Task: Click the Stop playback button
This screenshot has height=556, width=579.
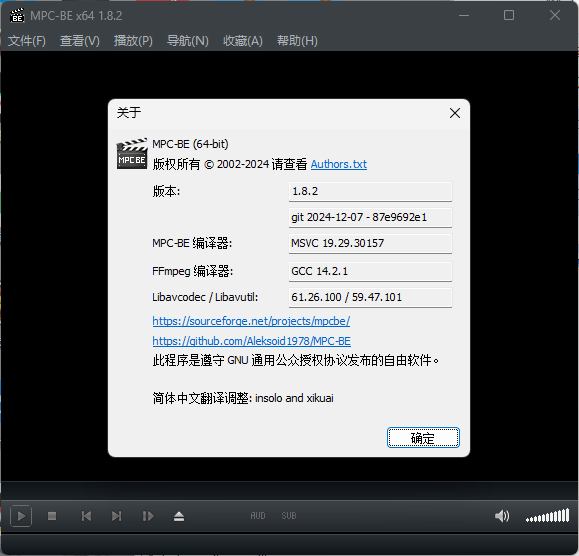Action: point(52,516)
